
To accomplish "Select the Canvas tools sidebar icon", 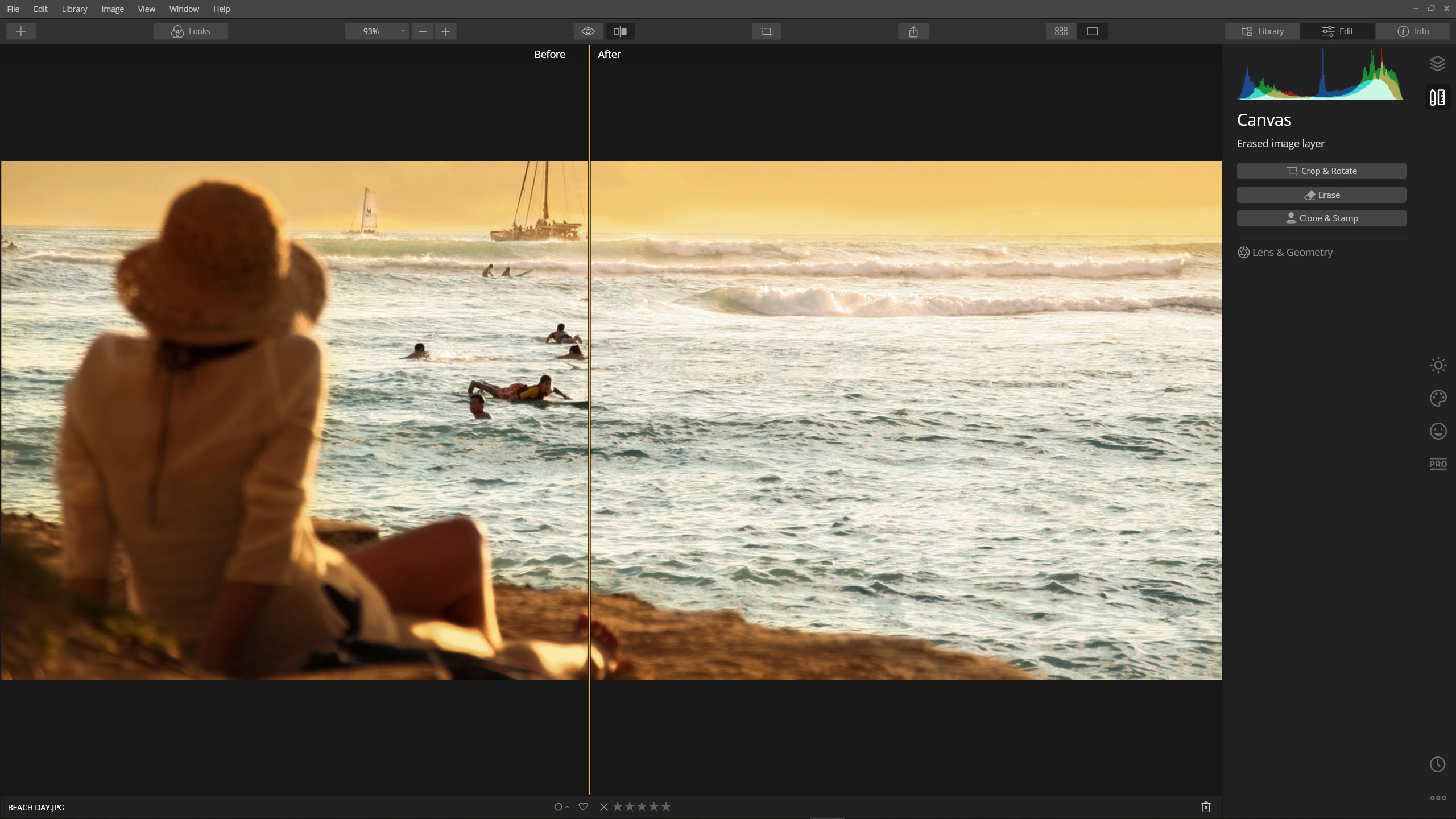I will point(1438,97).
